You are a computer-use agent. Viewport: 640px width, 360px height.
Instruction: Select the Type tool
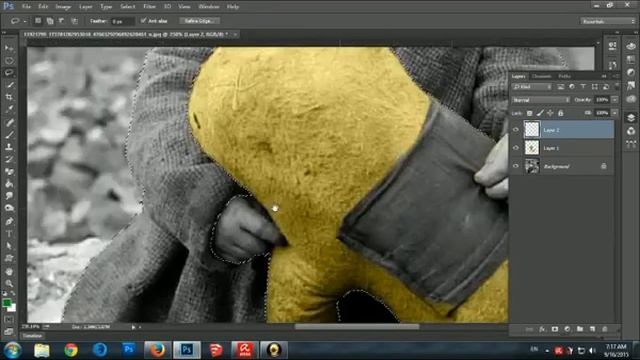coord(9,234)
